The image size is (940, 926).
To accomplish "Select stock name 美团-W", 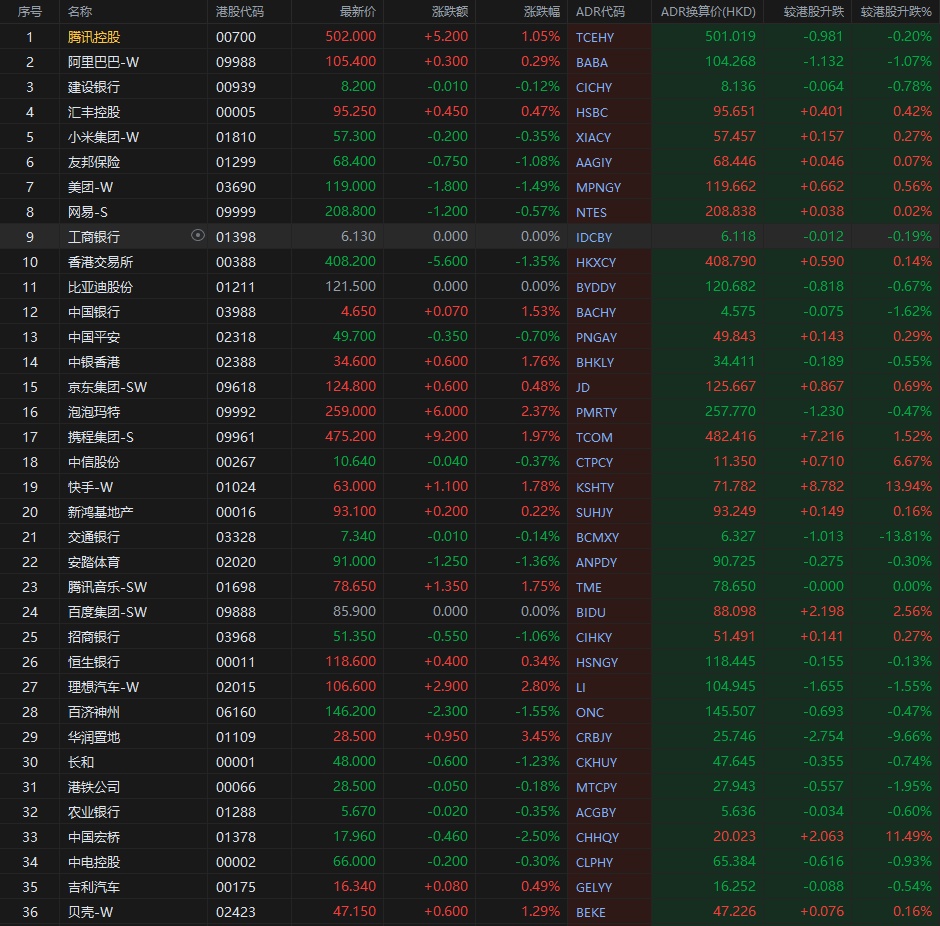I will (91, 187).
